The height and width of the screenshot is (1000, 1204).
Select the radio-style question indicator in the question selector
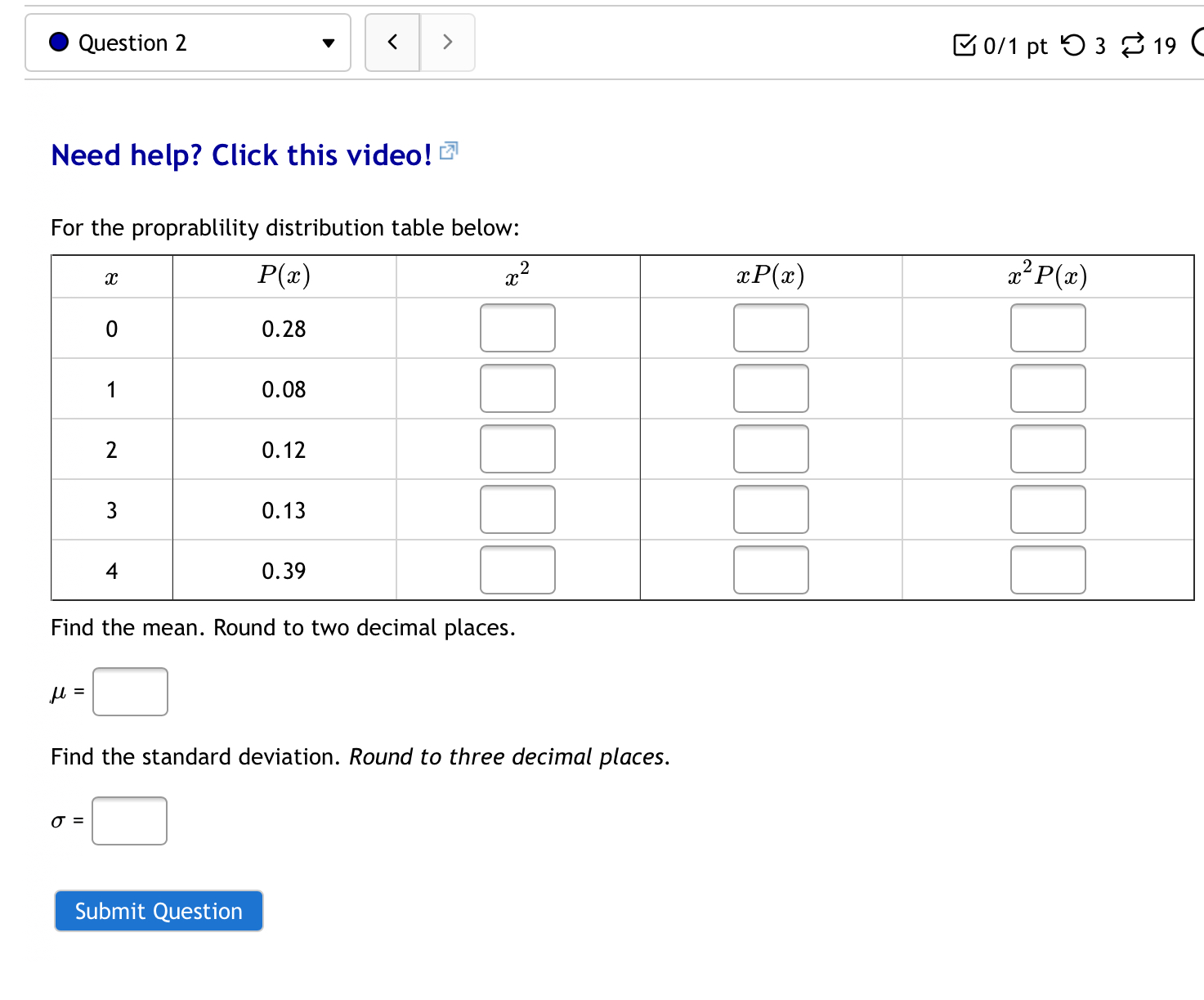(x=57, y=42)
